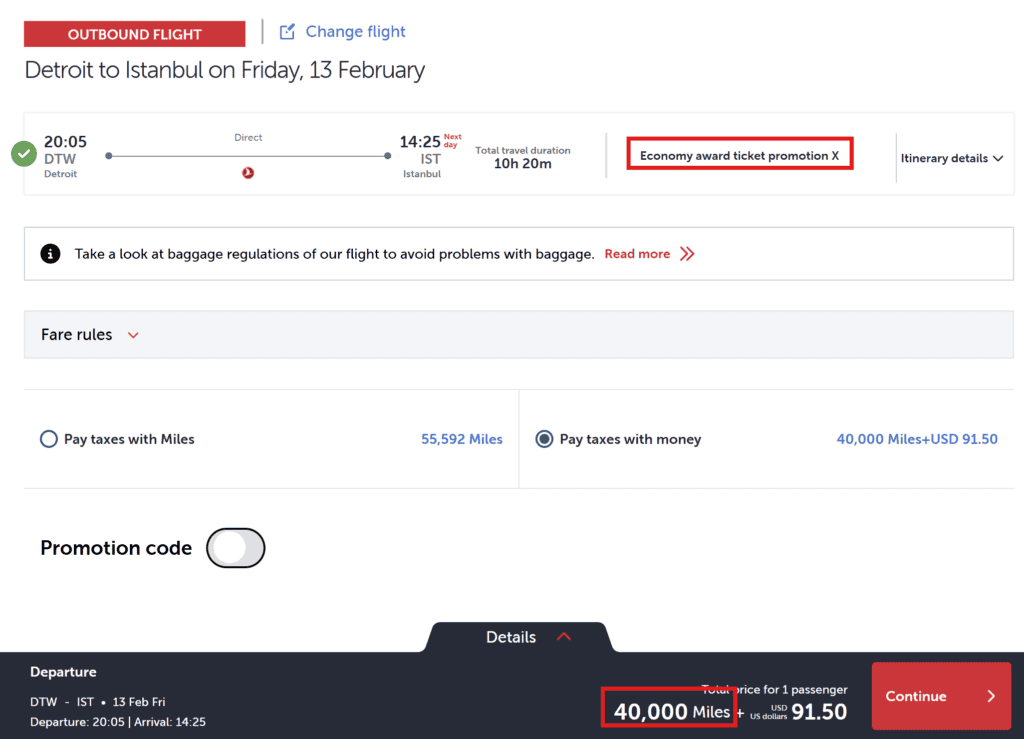Click the 55,592 Miles price
Viewport: 1024px width, 739px height.
click(462, 439)
